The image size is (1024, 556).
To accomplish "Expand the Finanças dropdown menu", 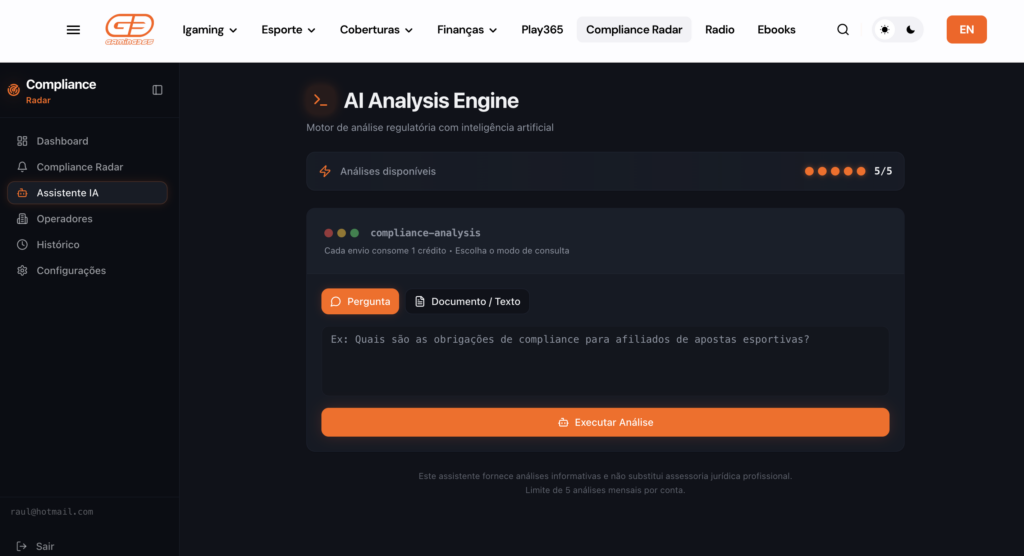I will tap(467, 30).
